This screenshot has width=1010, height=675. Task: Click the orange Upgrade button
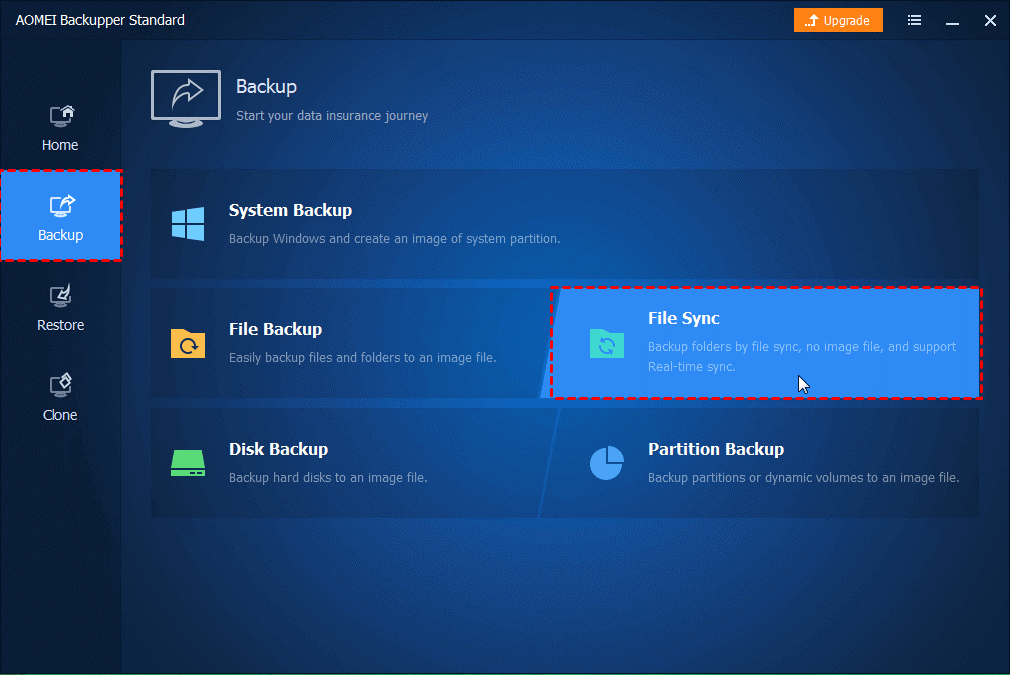pos(838,20)
